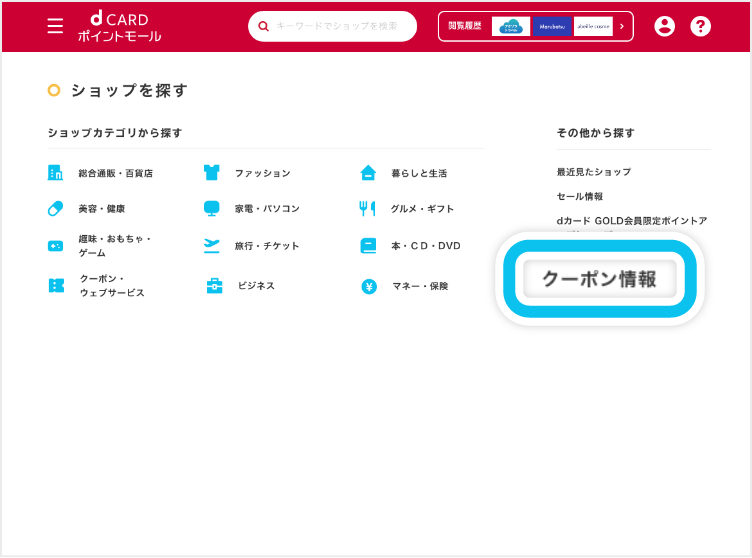Click the ファッション shirt icon
This screenshot has height=558, width=752.
[211, 172]
